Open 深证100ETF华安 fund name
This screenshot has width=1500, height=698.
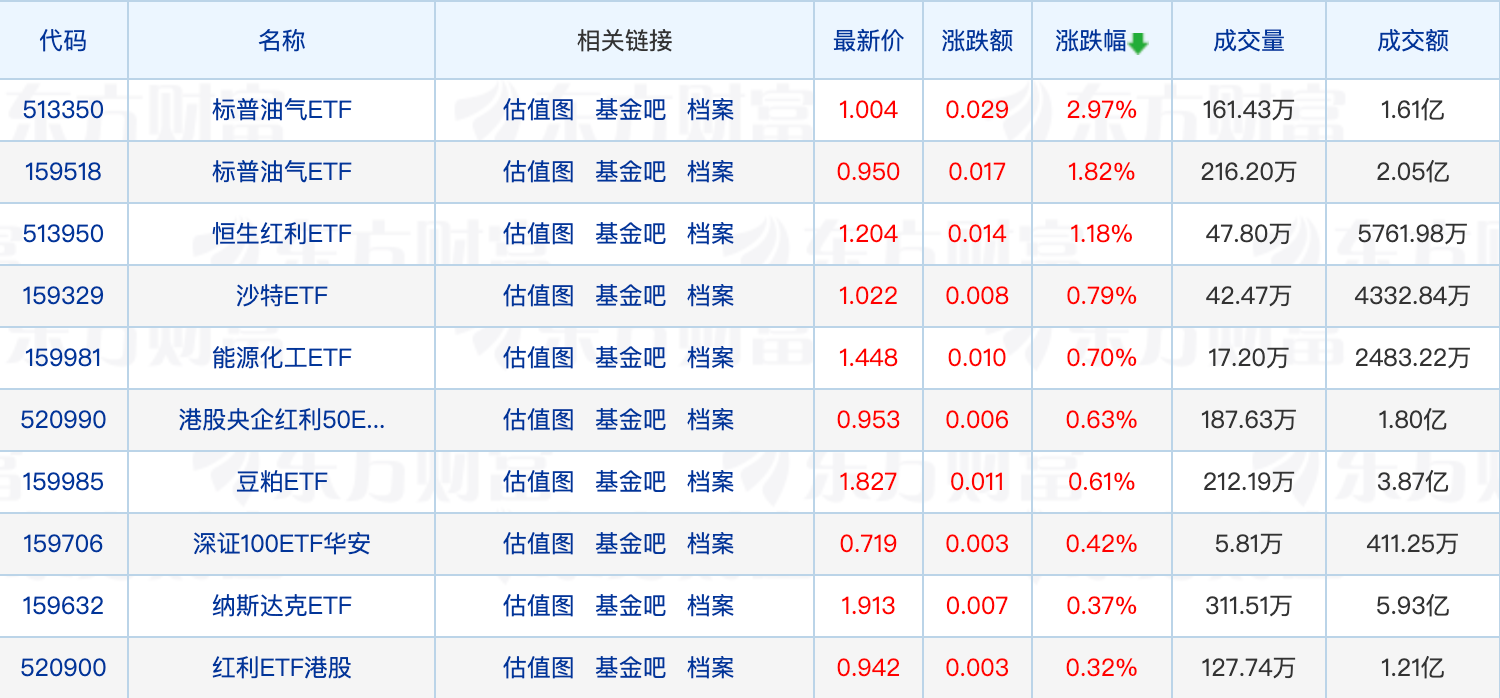pyautogui.click(x=282, y=544)
